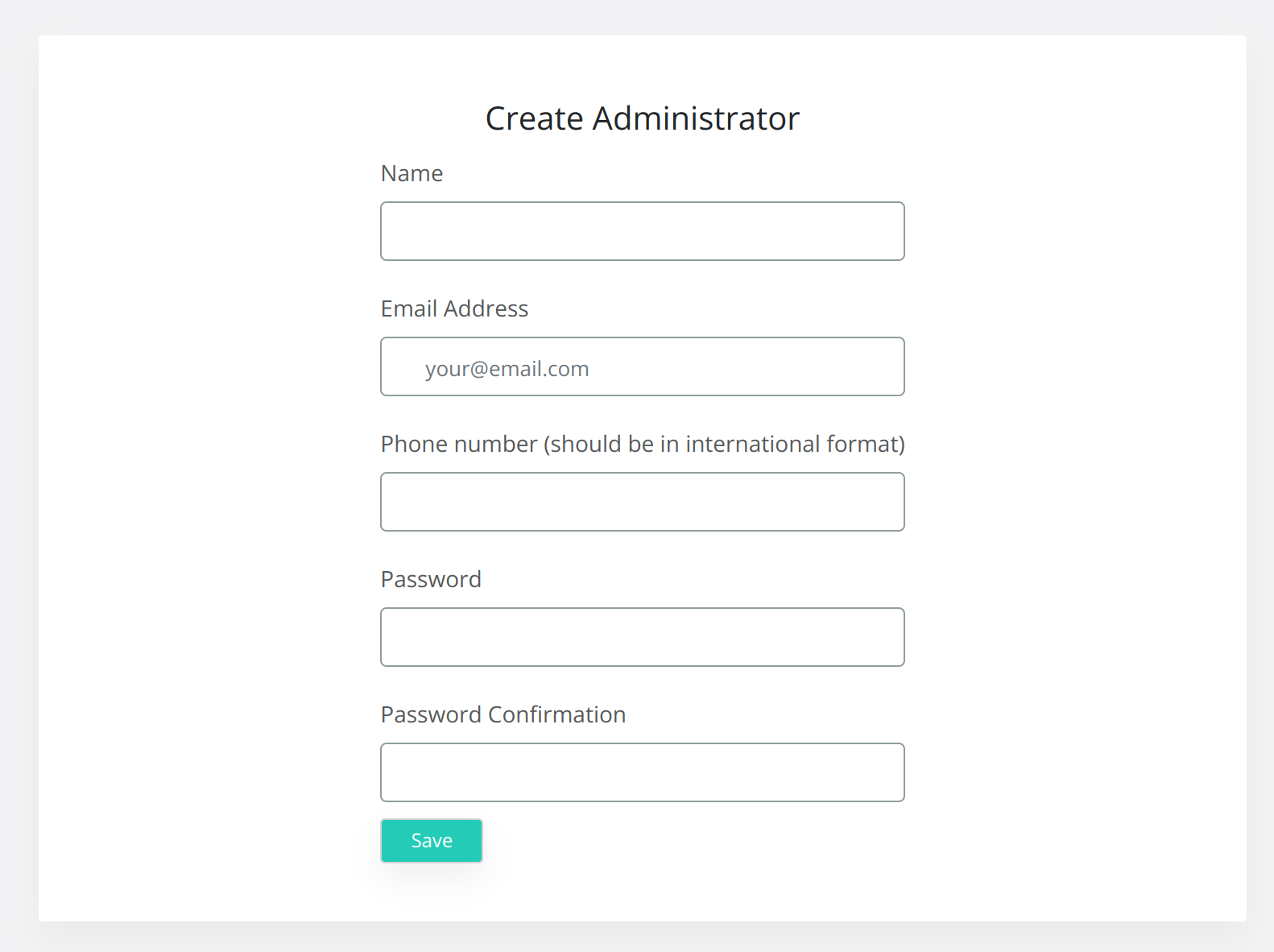This screenshot has width=1274, height=952.
Task: Click the Name field label
Action: [412, 173]
